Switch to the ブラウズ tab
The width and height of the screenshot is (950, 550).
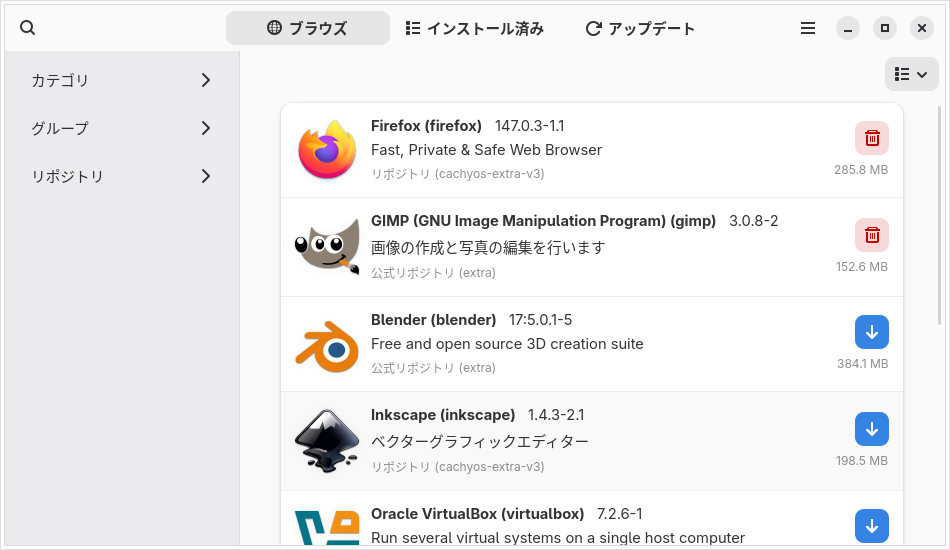308,28
